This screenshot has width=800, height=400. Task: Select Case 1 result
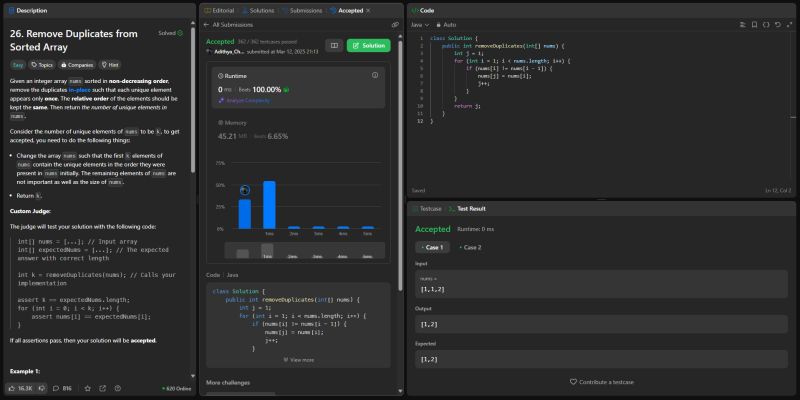(432, 247)
